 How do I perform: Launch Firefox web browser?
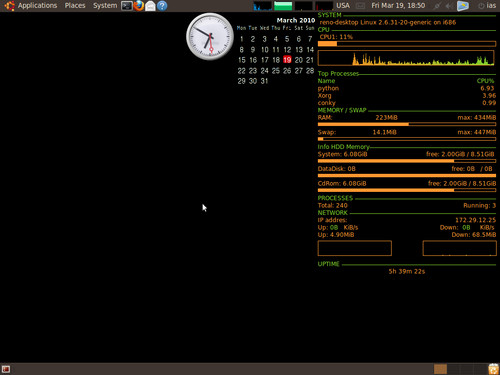point(138,6)
